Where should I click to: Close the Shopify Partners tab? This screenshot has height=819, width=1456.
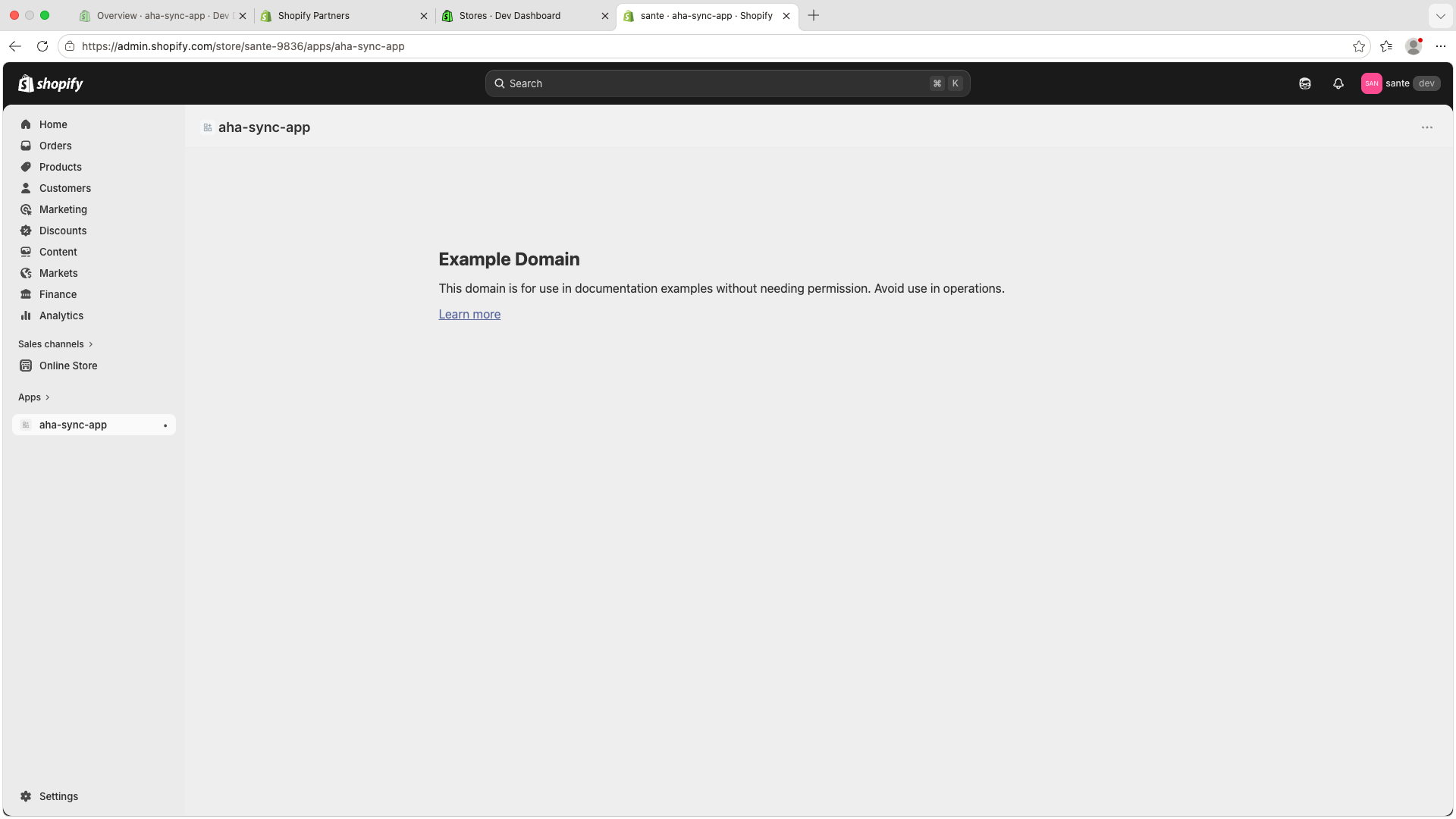point(424,16)
